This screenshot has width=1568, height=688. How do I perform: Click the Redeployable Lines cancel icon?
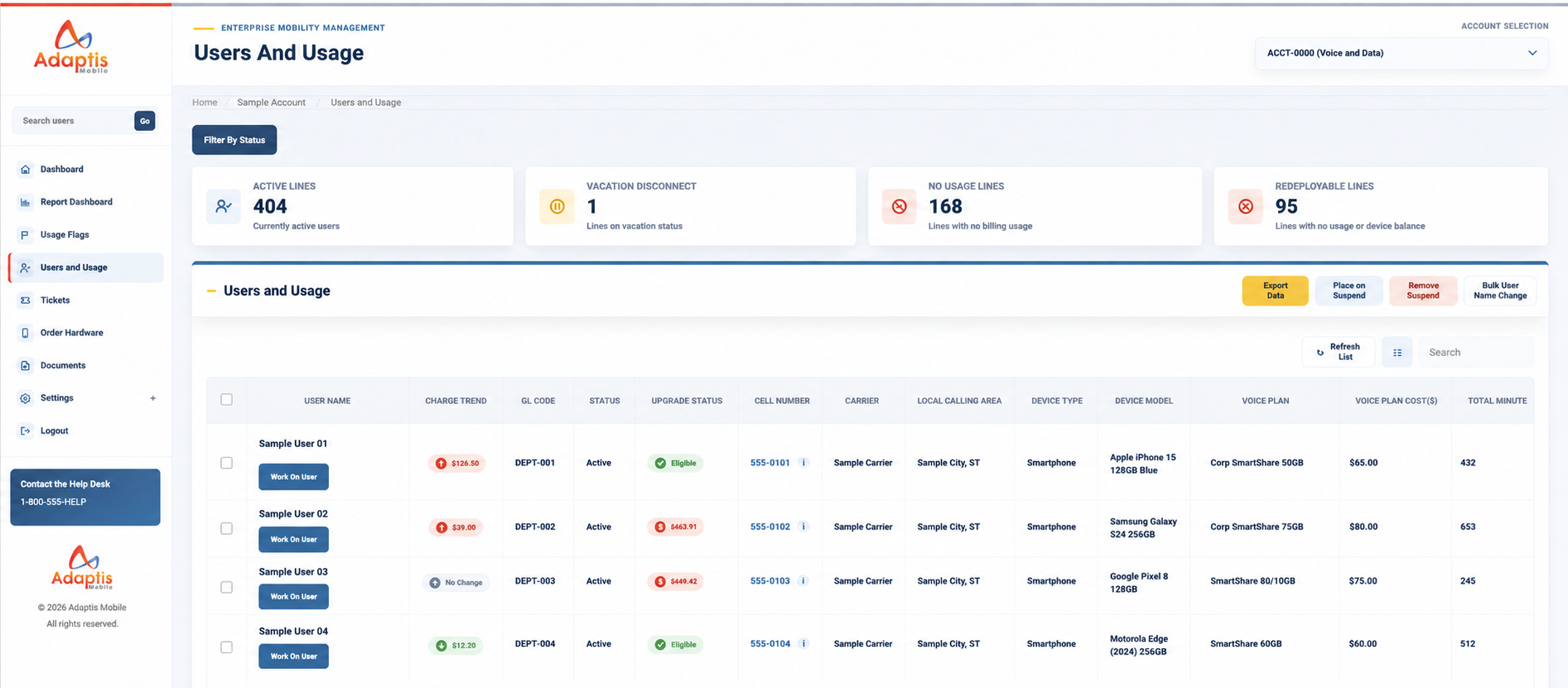tap(1245, 206)
